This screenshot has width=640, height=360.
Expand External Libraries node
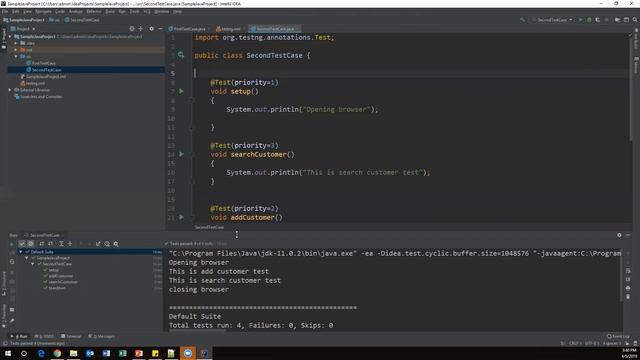coord(10,90)
